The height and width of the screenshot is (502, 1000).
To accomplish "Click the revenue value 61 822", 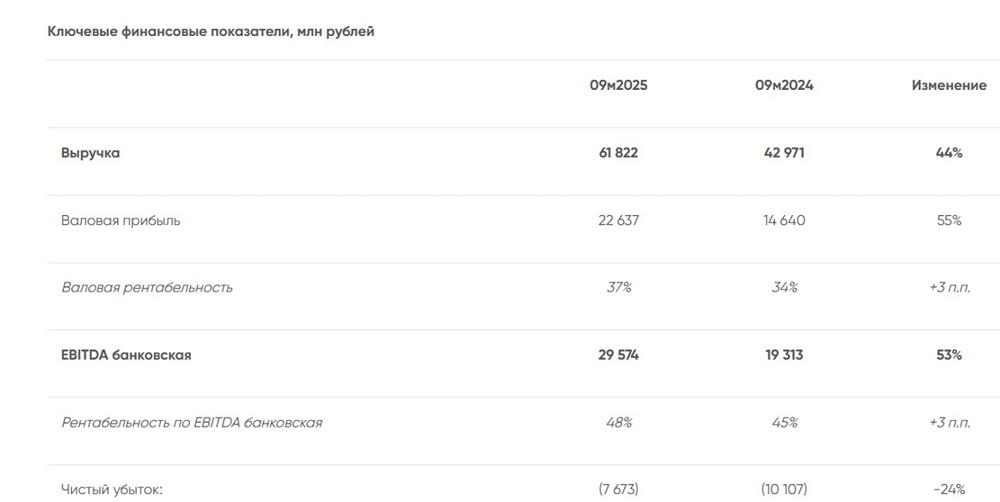I will tap(618, 153).
